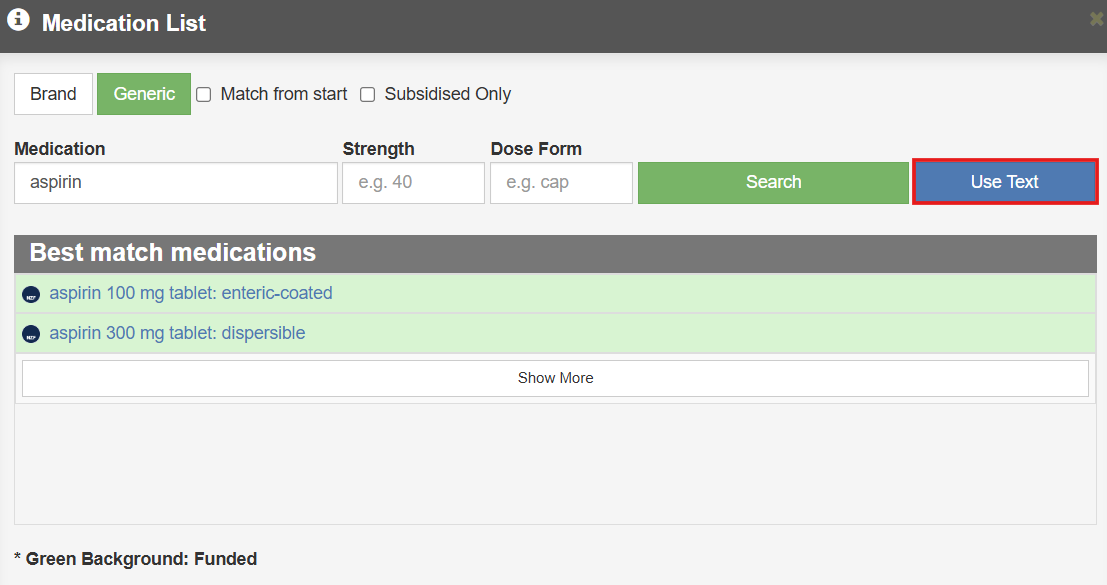The height and width of the screenshot is (585, 1107).
Task: Choose aspirin 100 mg enteric-coated tablet text
Action: (191, 294)
